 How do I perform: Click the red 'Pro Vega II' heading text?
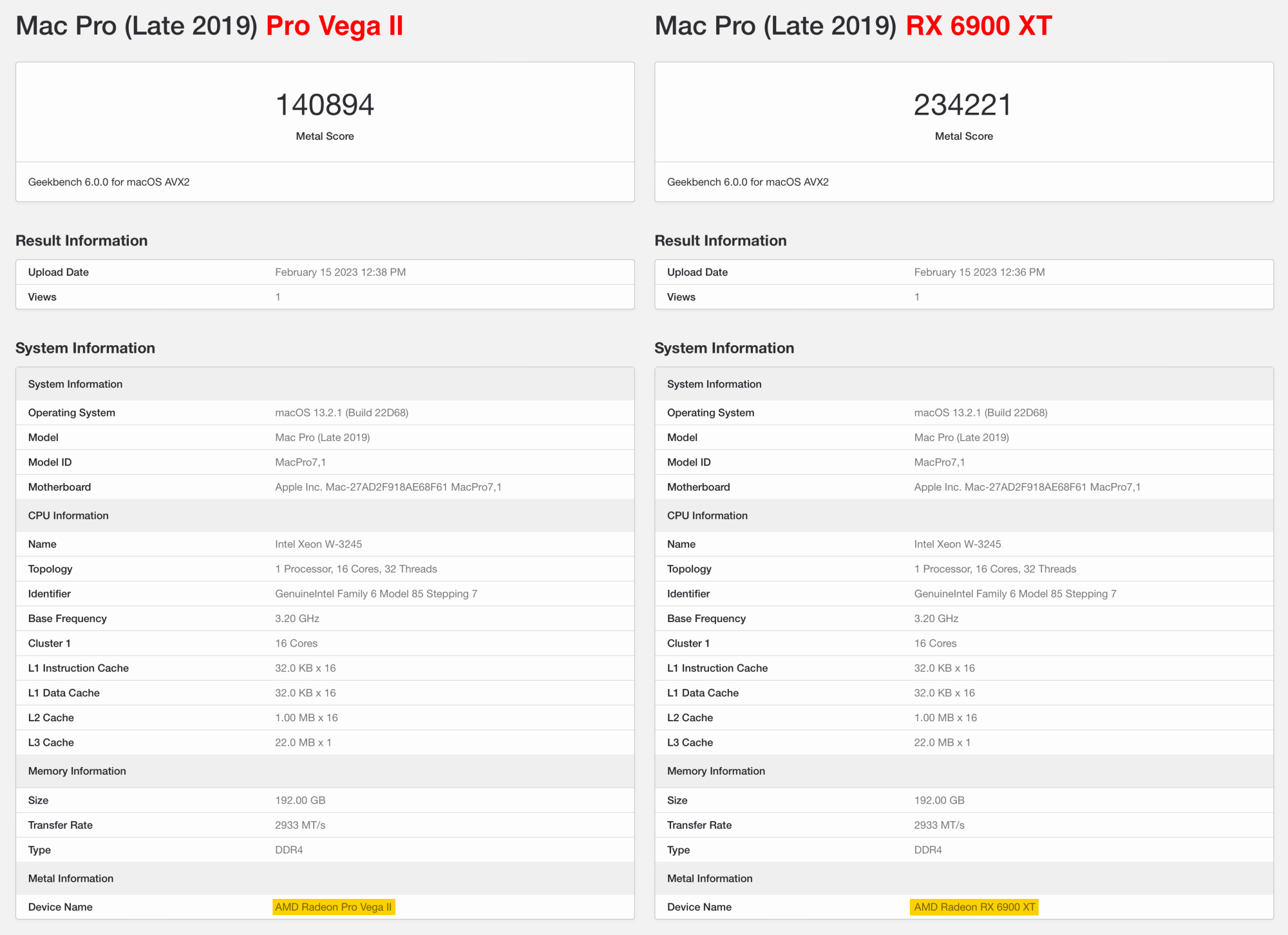334,26
